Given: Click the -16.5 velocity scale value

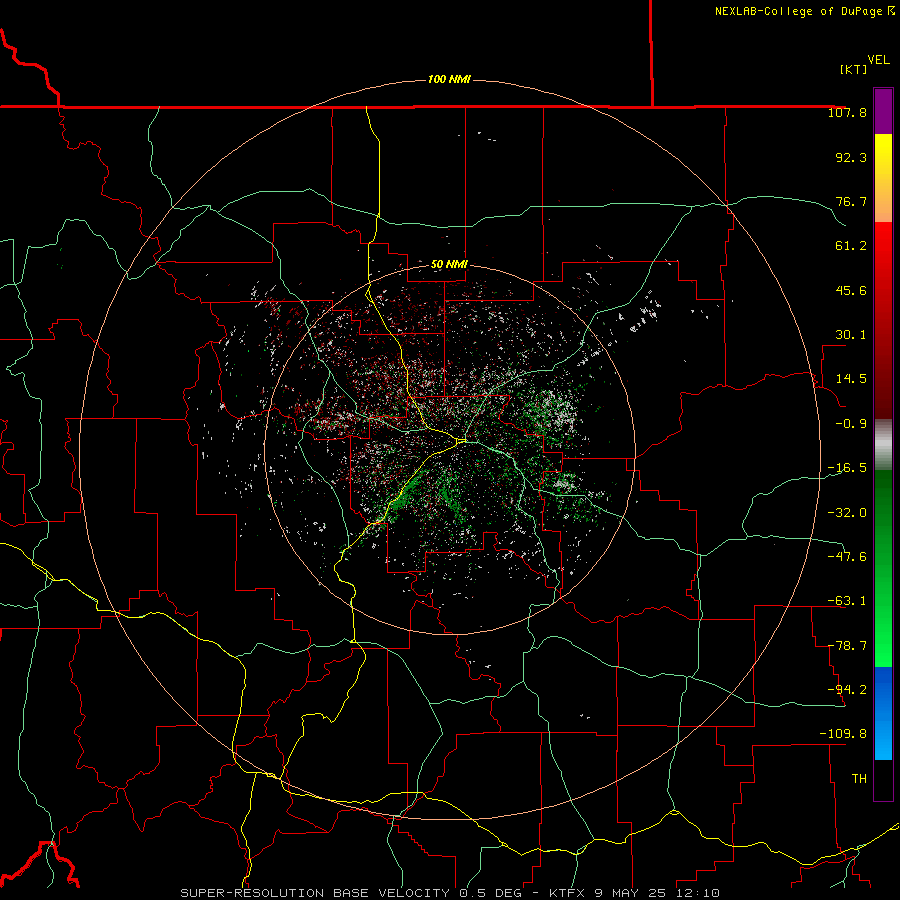Looking at the screenshot, I should click(847, 468).
